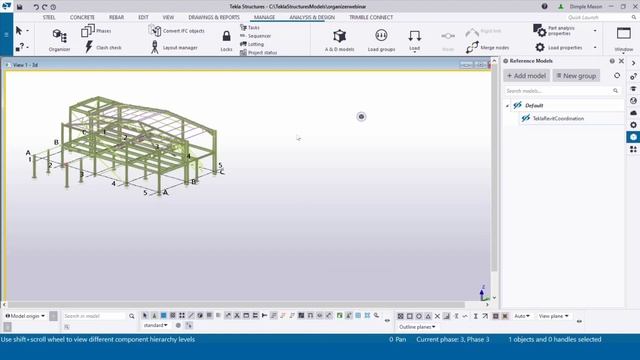Open the Window menu icon
This screenshot has width=640, height=360.
tap(624, 33)
